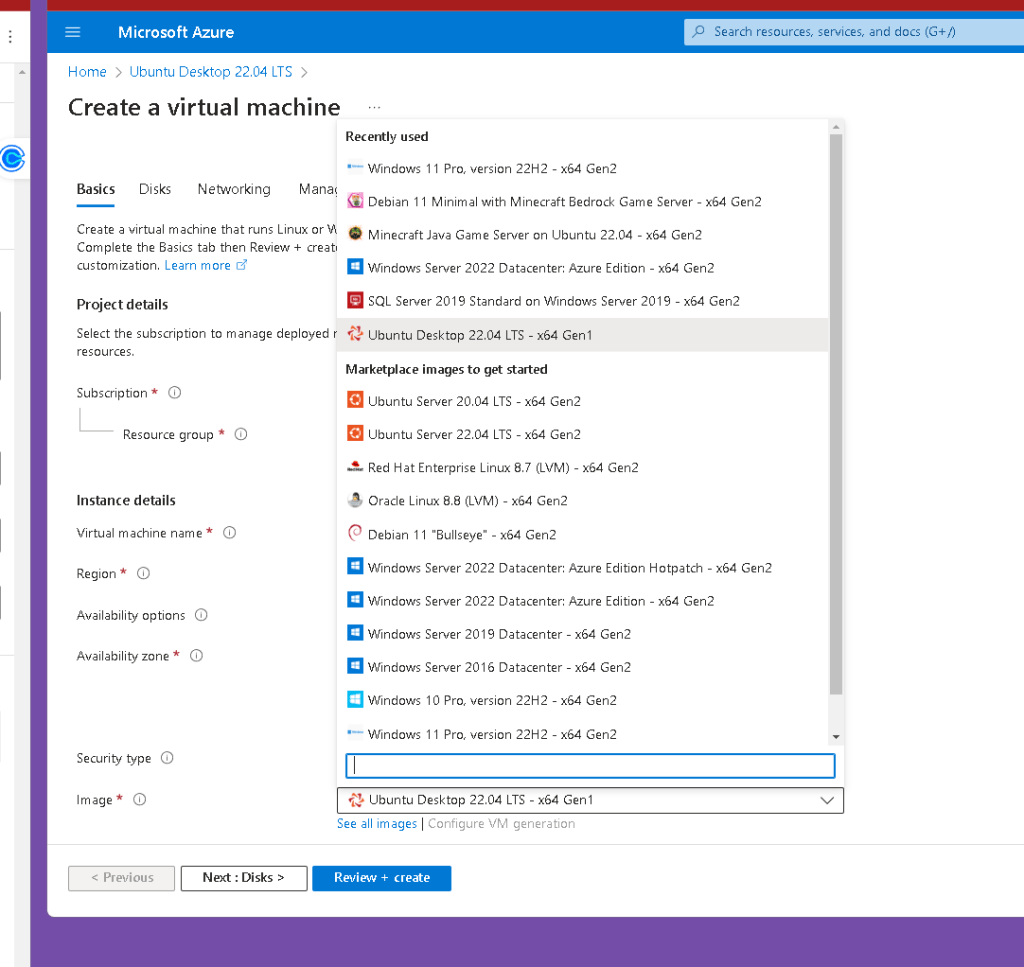Click the Debian Minecraft Bedrock image icon
The image size is (1024, 967).
pos(355,201)
